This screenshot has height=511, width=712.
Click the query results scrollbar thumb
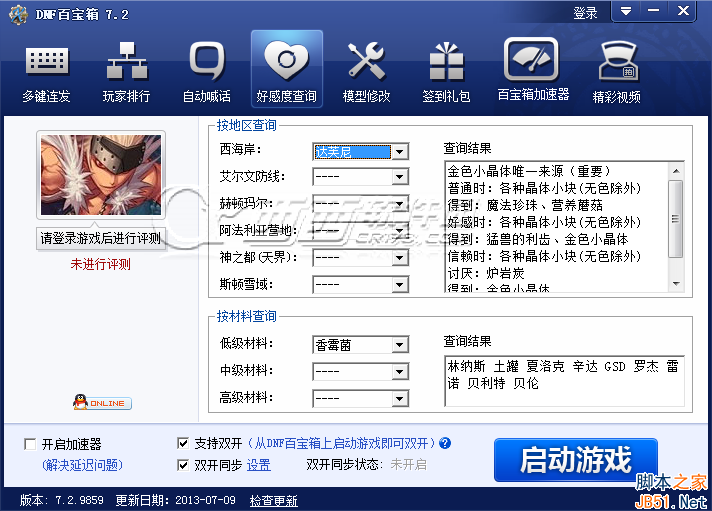pos(676,219)
